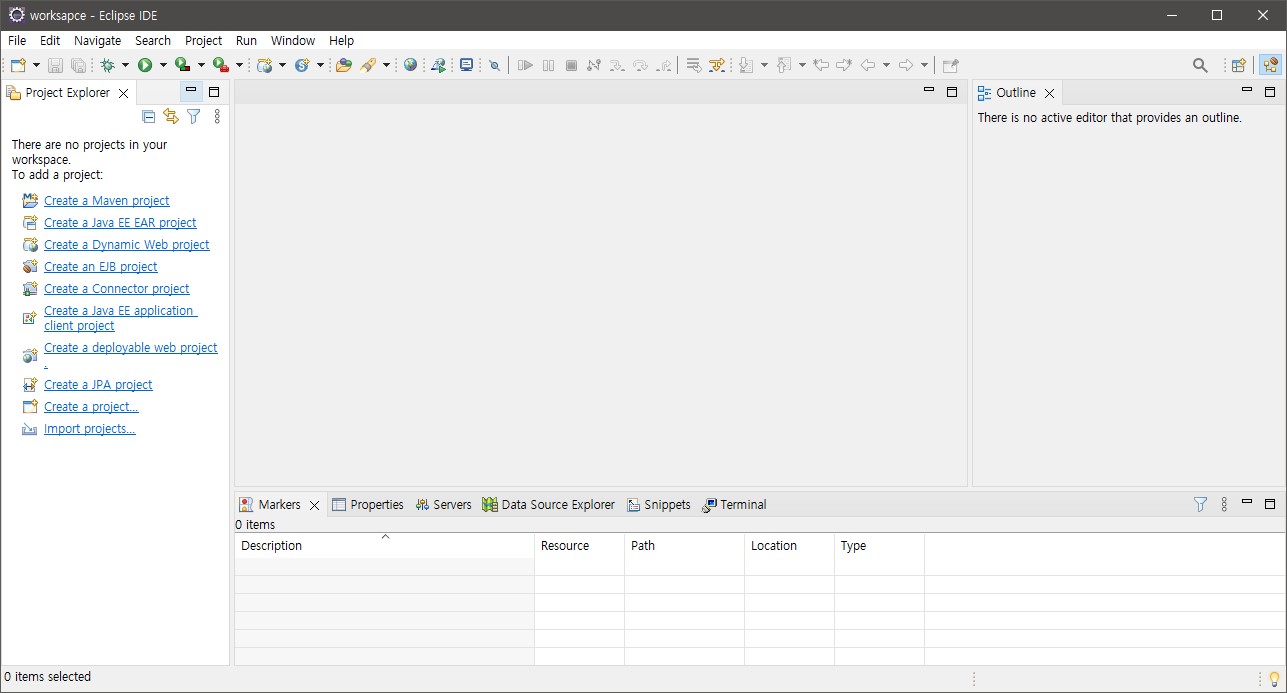Expand the Coverage launch dropdown arrow
The image size is (1287, 693).
click(x=201, y=65)
